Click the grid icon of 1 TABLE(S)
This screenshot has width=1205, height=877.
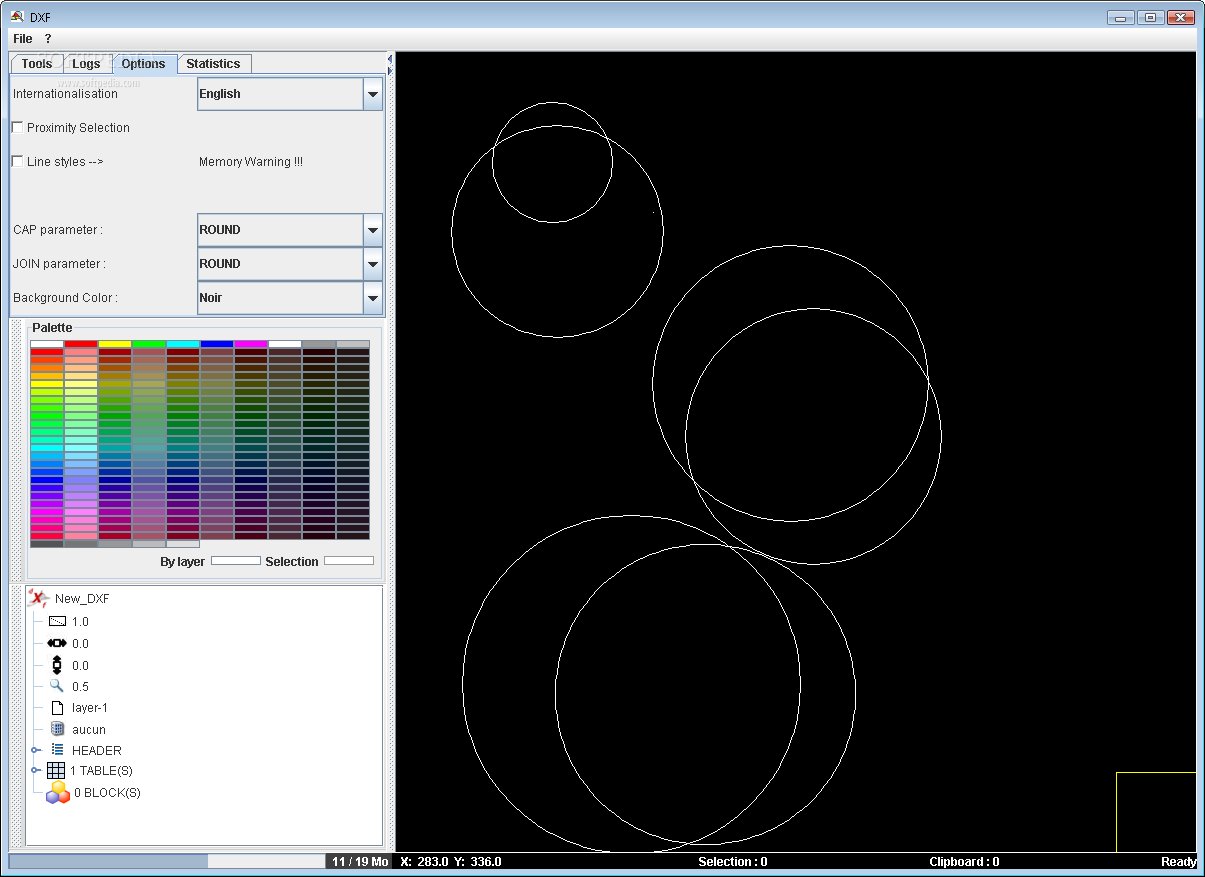tap(56, 771)
